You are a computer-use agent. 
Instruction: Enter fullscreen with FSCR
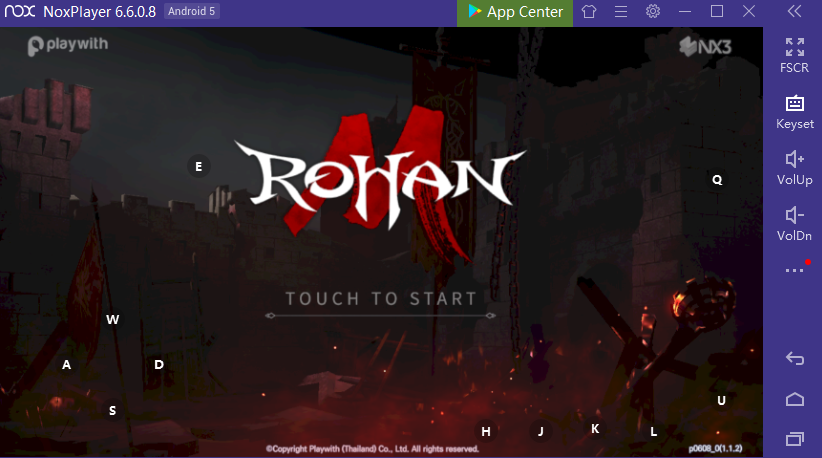click(x=794, y=56)
